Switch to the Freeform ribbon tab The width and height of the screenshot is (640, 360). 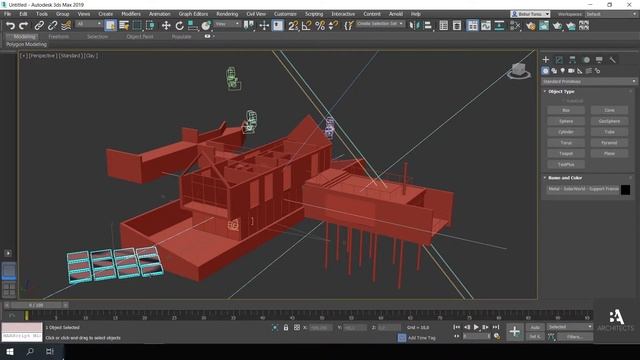click(59, 36)
